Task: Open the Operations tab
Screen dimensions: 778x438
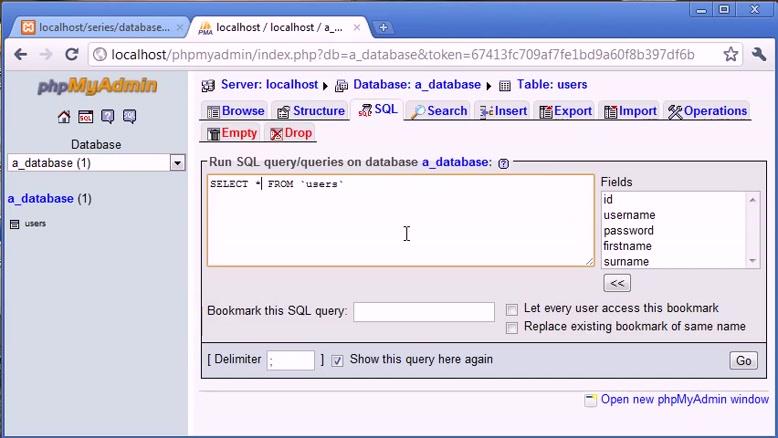Action: pos(708,111)
